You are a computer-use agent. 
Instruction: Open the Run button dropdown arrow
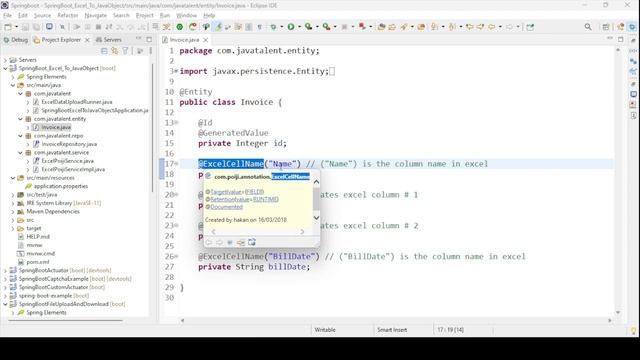pyautogui.click(x=299, y=27)
